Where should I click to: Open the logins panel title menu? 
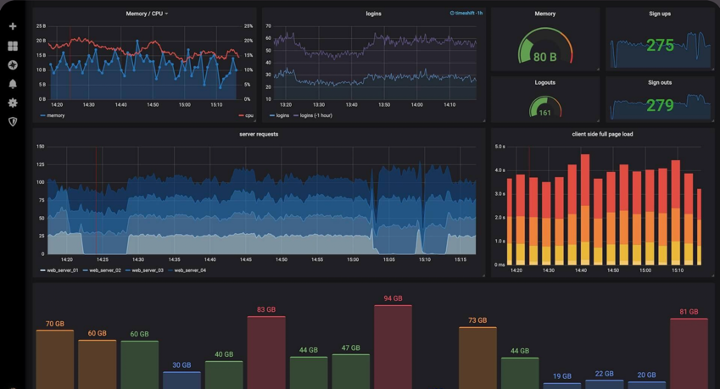pos(373,14)
